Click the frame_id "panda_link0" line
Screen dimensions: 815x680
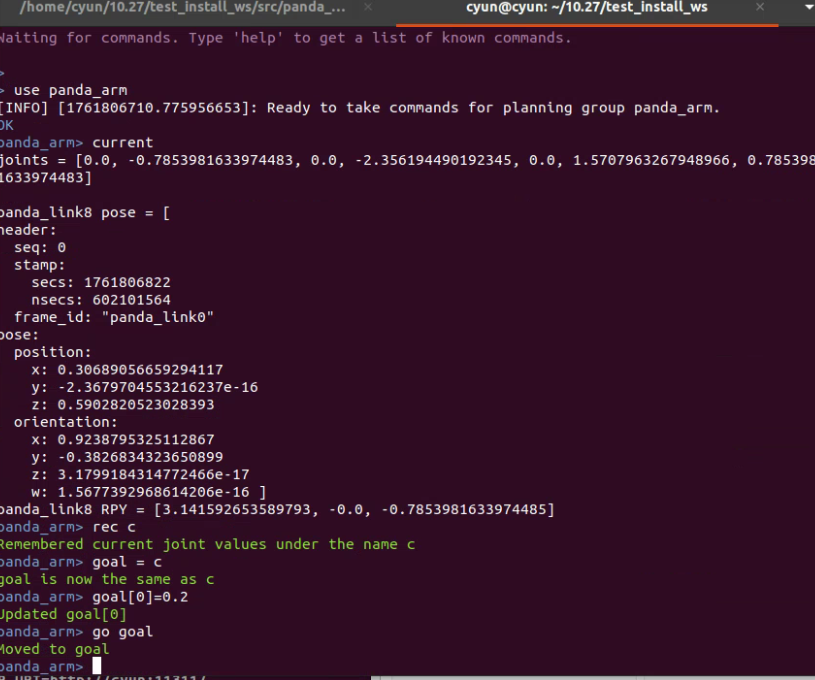[114, 317]
